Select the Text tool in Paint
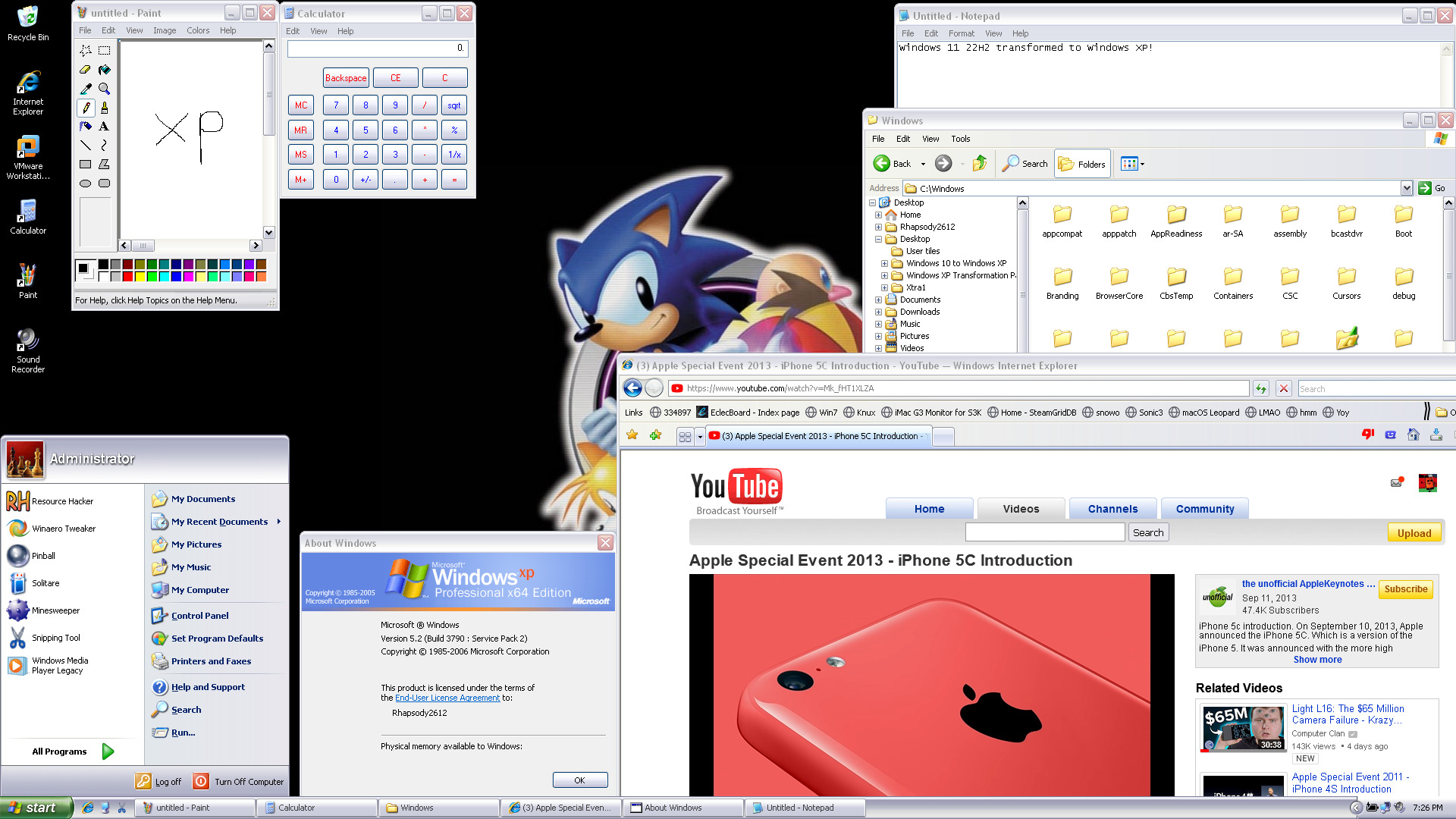Viewport: 1456px width, 819px height. [105, 126]
